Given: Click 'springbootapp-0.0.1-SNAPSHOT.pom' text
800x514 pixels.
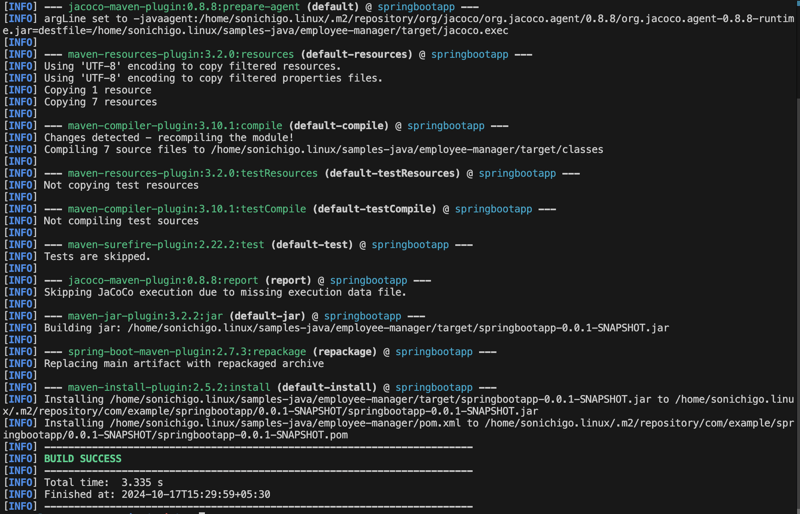Looking at the screenshot, I should coord(253,435).
